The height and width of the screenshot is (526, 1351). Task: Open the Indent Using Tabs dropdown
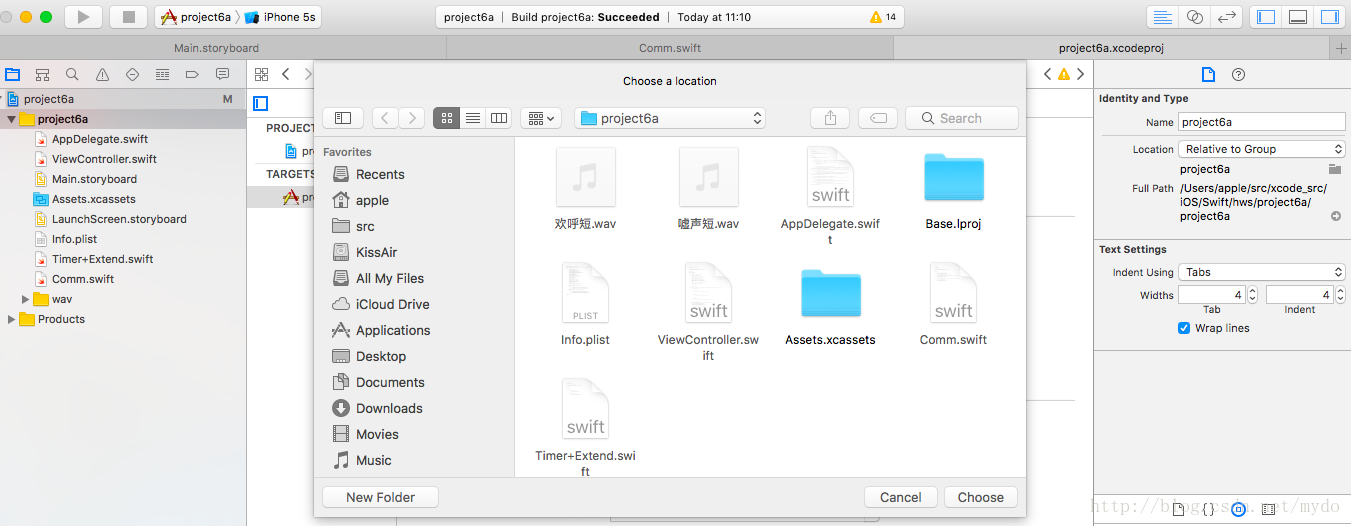point(1262,272)
